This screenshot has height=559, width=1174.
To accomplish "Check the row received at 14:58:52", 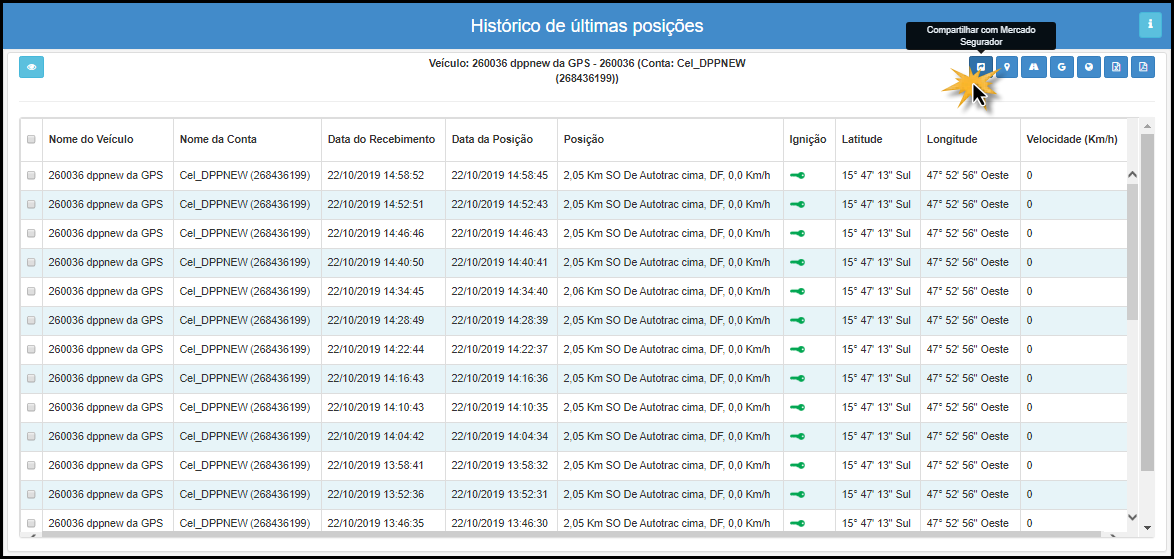I will (31, 175).
